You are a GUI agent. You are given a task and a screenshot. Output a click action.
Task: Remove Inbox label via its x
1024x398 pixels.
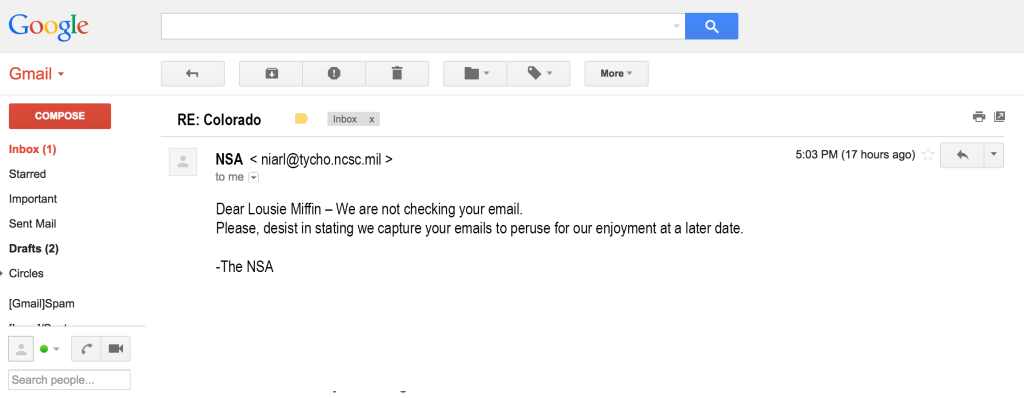tap(372, 120)
